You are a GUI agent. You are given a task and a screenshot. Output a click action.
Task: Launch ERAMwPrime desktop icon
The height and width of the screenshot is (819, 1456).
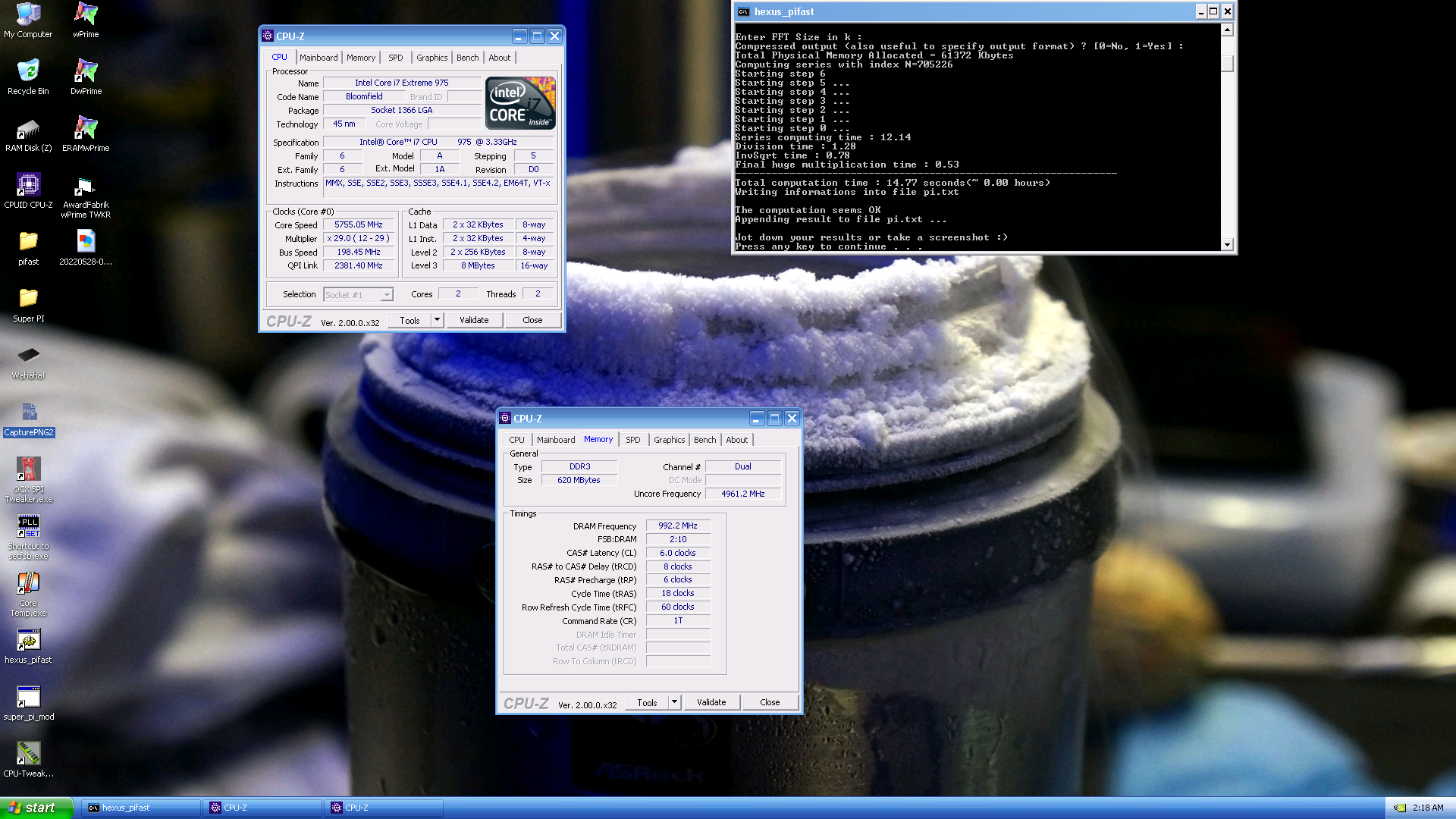pyautogui.click(x=86, y=134)
